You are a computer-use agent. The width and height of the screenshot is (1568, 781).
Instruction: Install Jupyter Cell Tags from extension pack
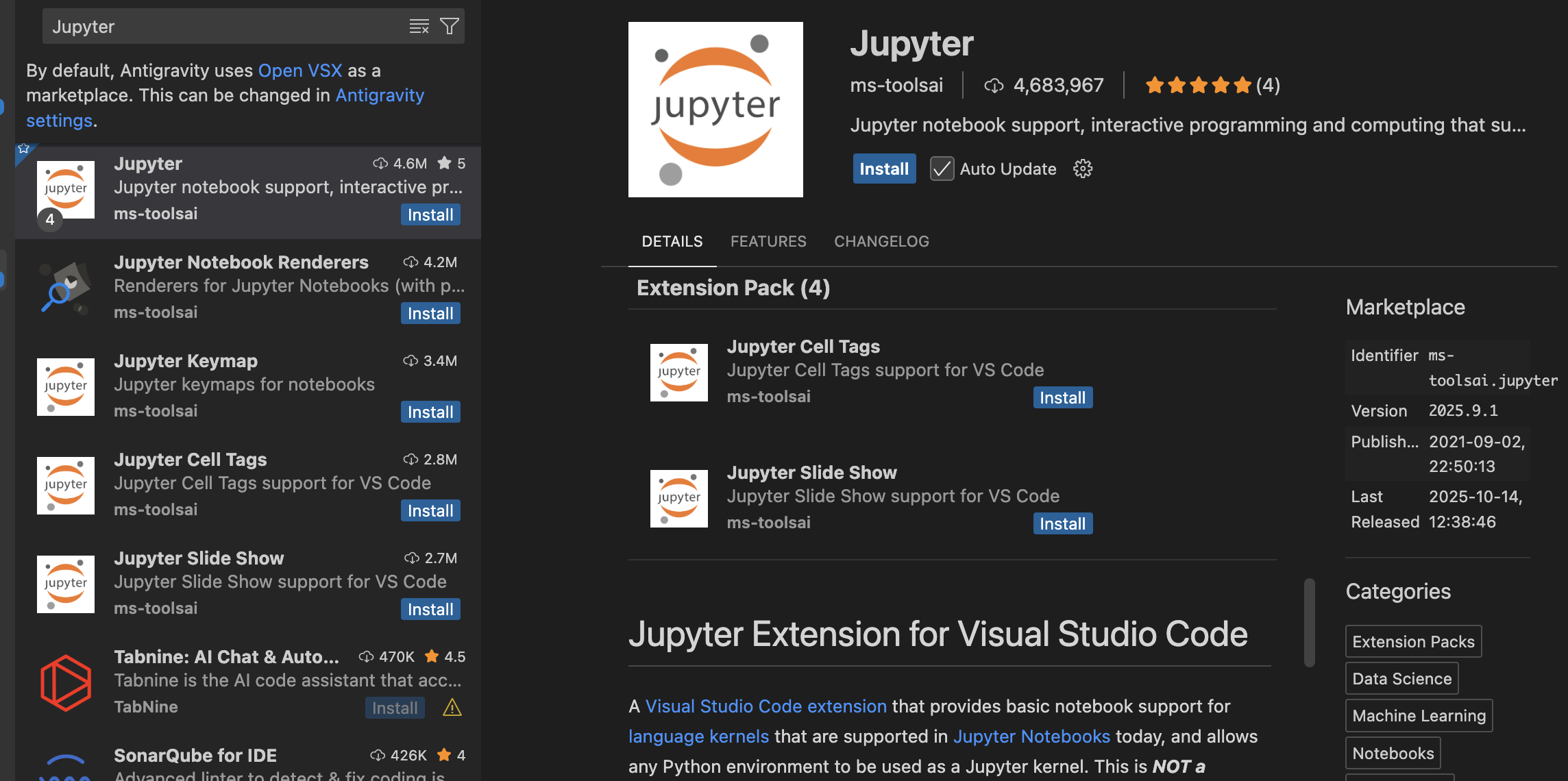coord(1062,398)
